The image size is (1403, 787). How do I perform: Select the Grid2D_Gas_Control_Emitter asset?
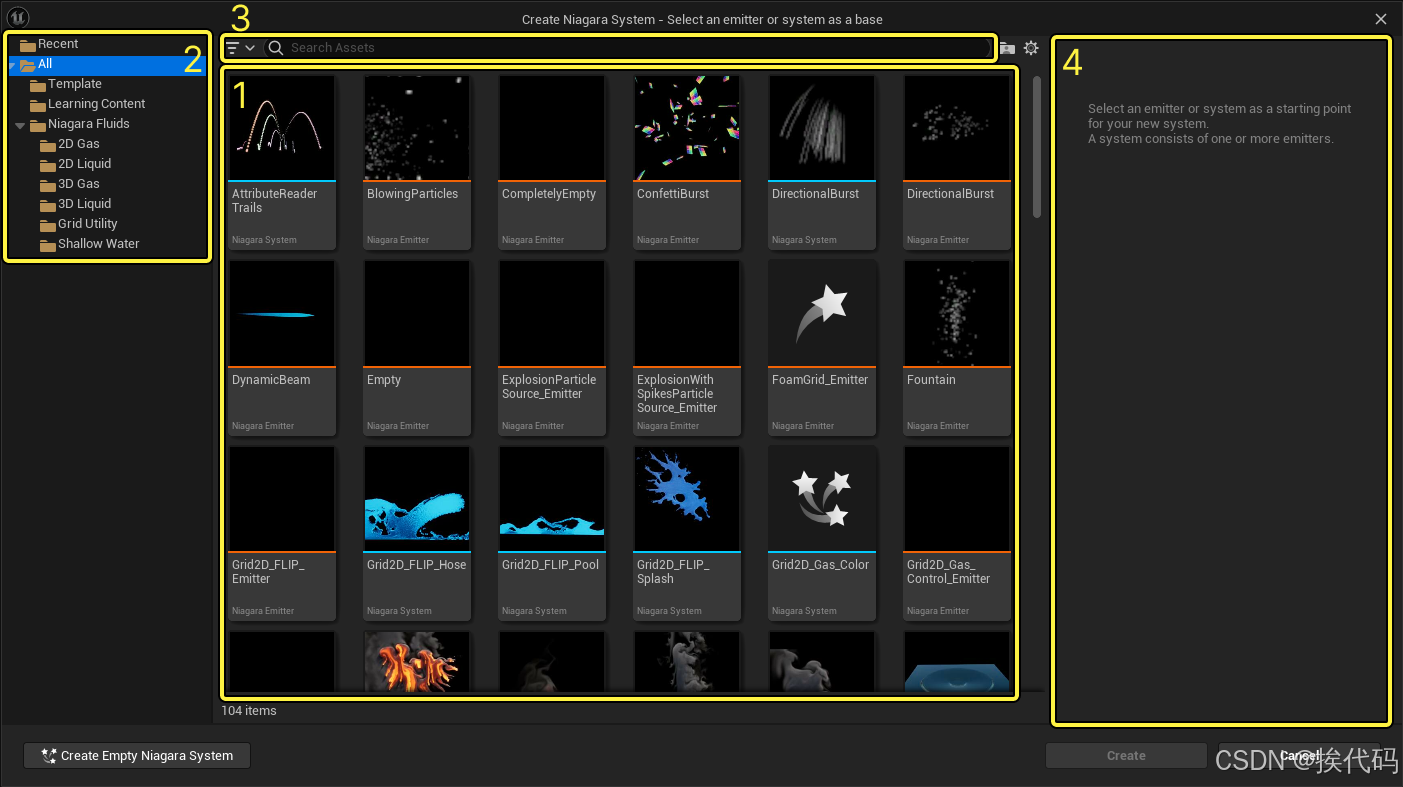957,533
